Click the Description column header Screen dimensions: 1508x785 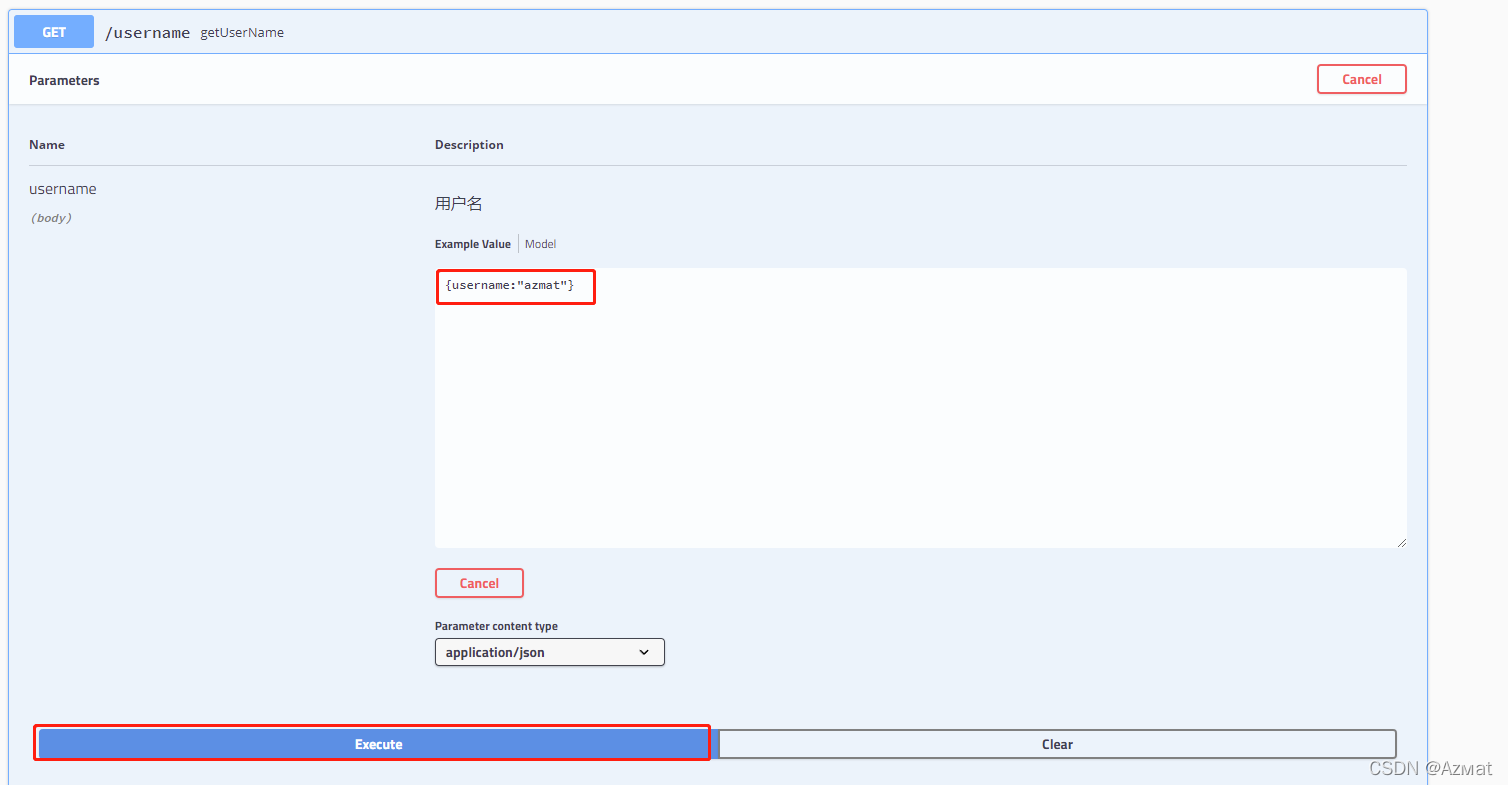click(469, 145)
